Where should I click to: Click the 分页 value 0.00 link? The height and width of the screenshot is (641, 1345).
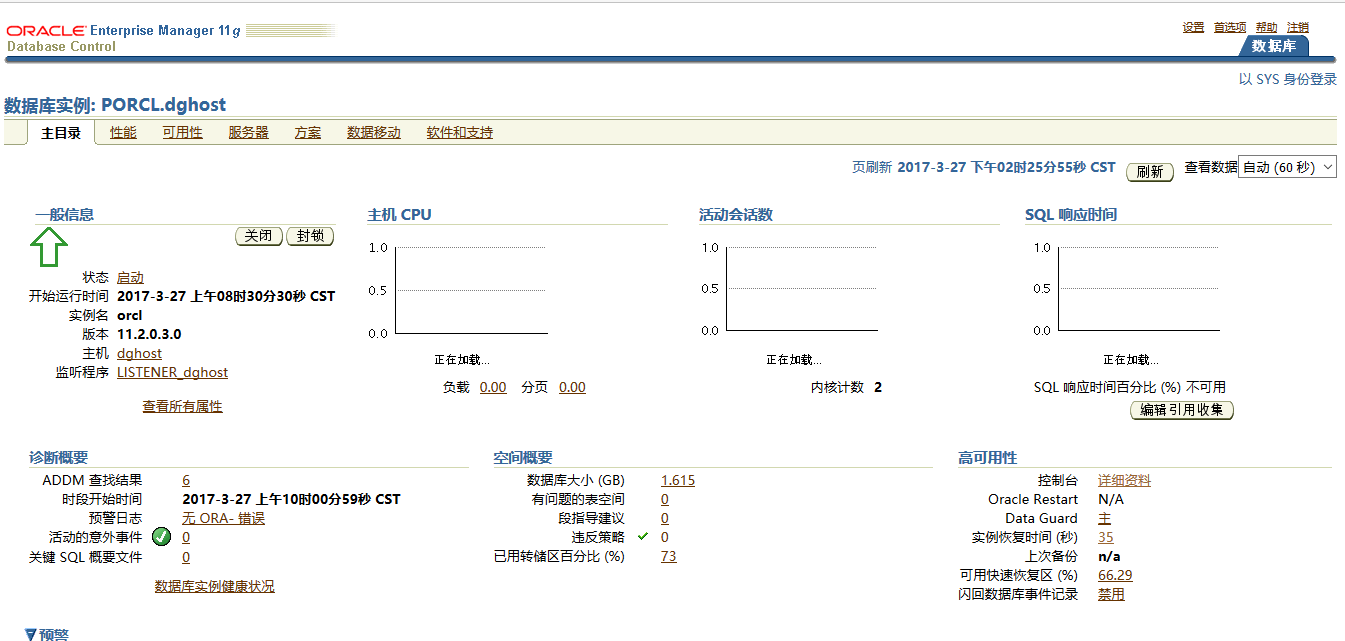(x=572, y=387)
